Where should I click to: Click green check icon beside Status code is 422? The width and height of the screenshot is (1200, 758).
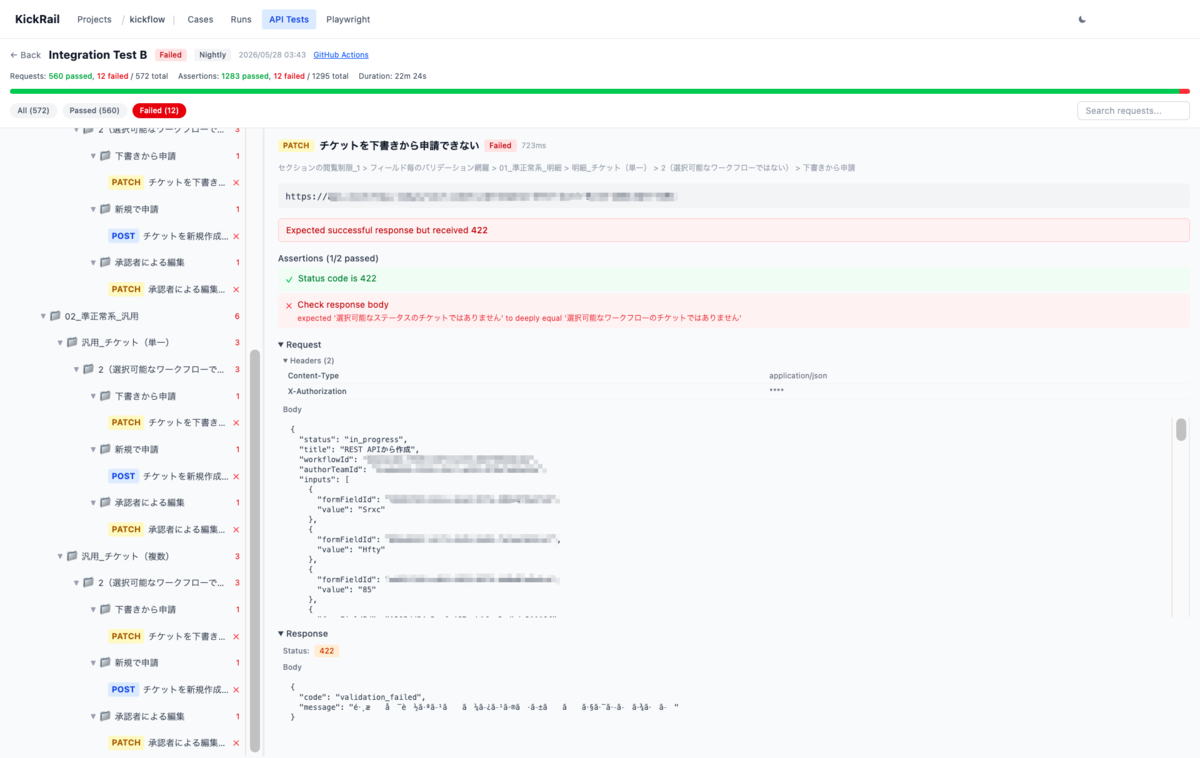point(289,279)
